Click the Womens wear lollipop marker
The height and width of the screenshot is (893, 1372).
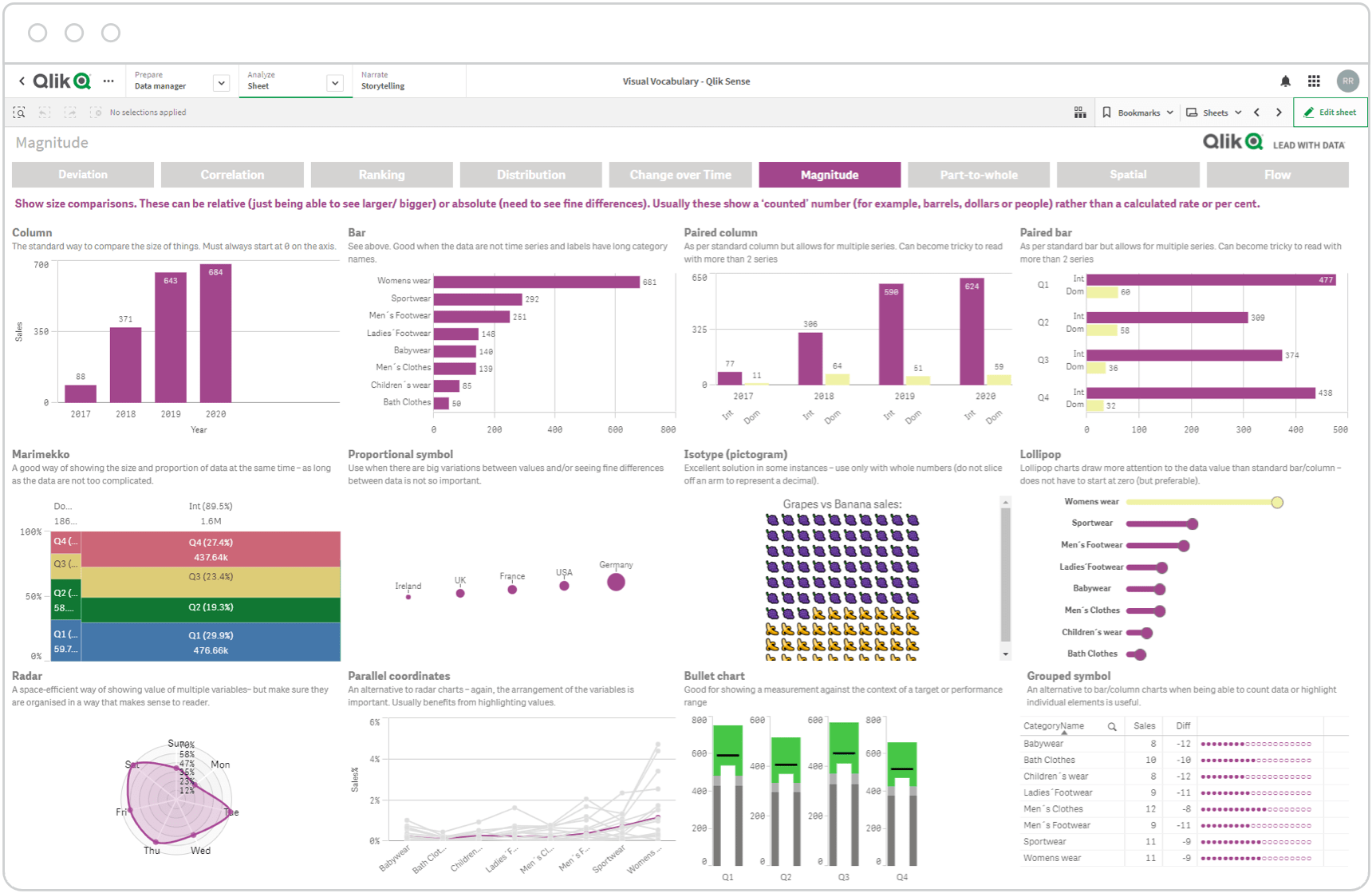1277,503
